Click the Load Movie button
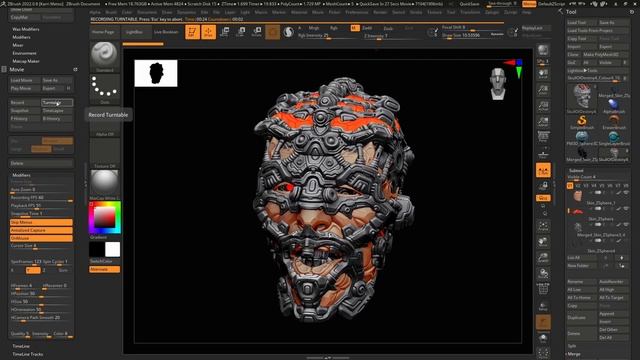Image resolution: width=640 pixels, height=360 pixels. click(x=24, y=80)
